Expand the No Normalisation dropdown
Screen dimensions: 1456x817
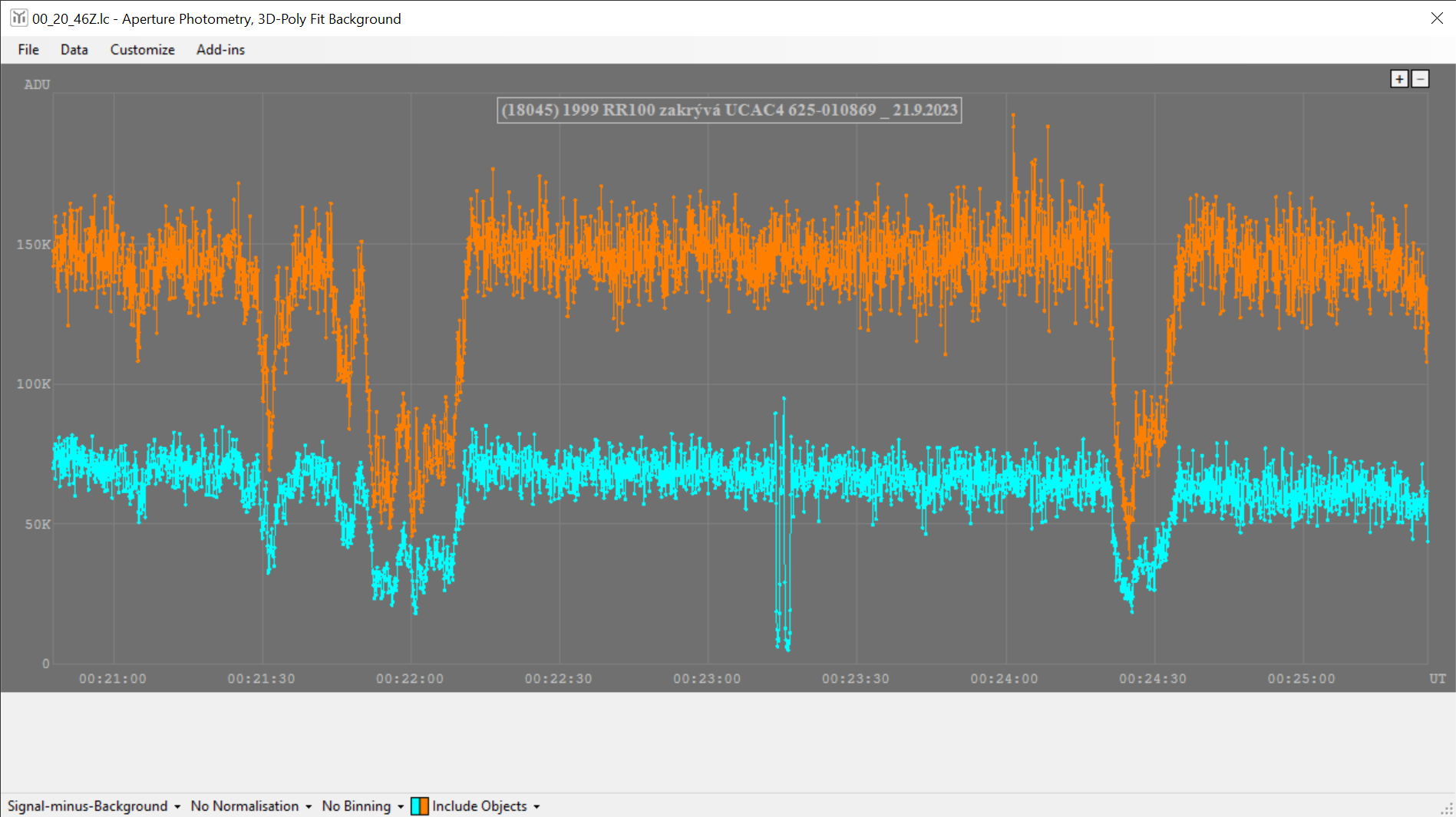(251, 806)
